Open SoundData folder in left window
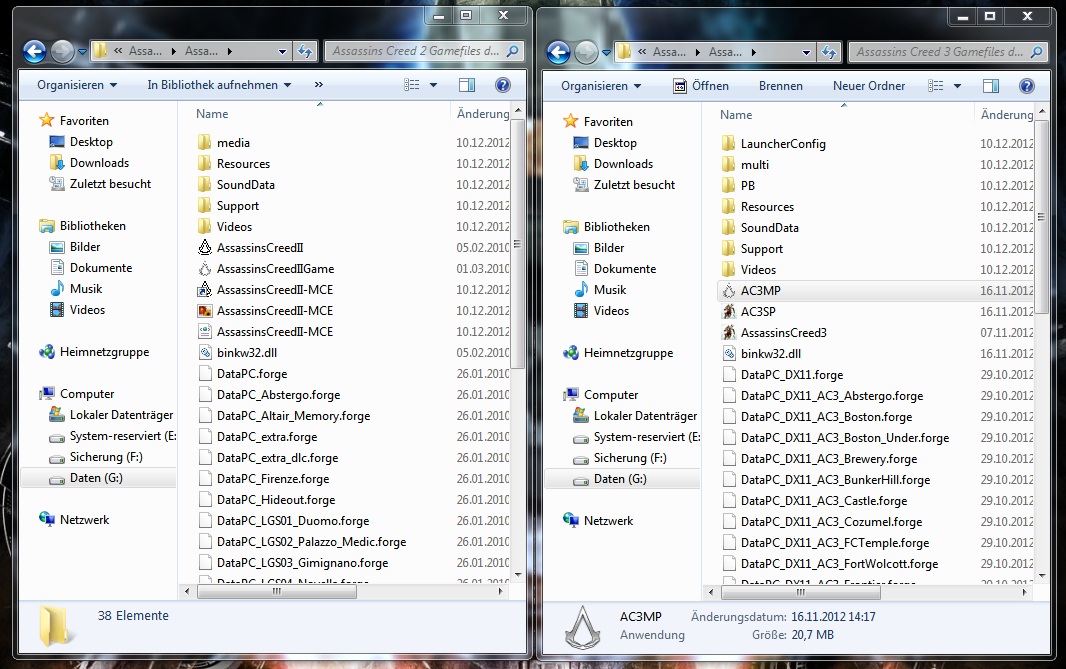 [236, 185]
